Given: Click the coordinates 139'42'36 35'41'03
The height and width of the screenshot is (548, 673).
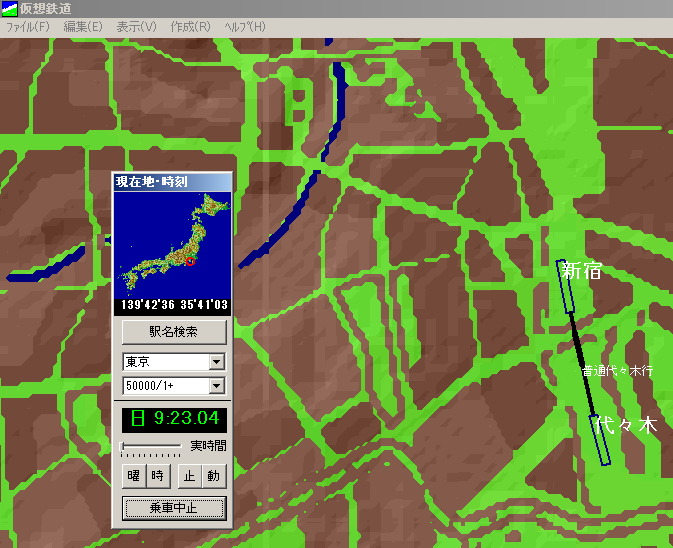Looking at the screenshot, I should click(x=174, y=305).
